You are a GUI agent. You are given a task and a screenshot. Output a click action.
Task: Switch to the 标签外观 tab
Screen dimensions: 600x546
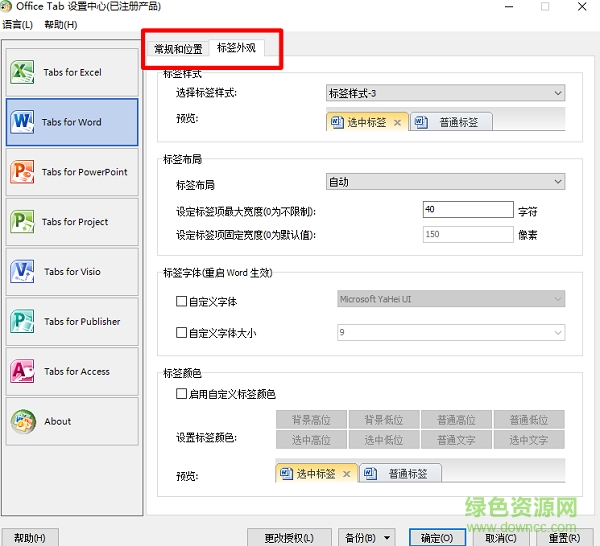(236, 48)
